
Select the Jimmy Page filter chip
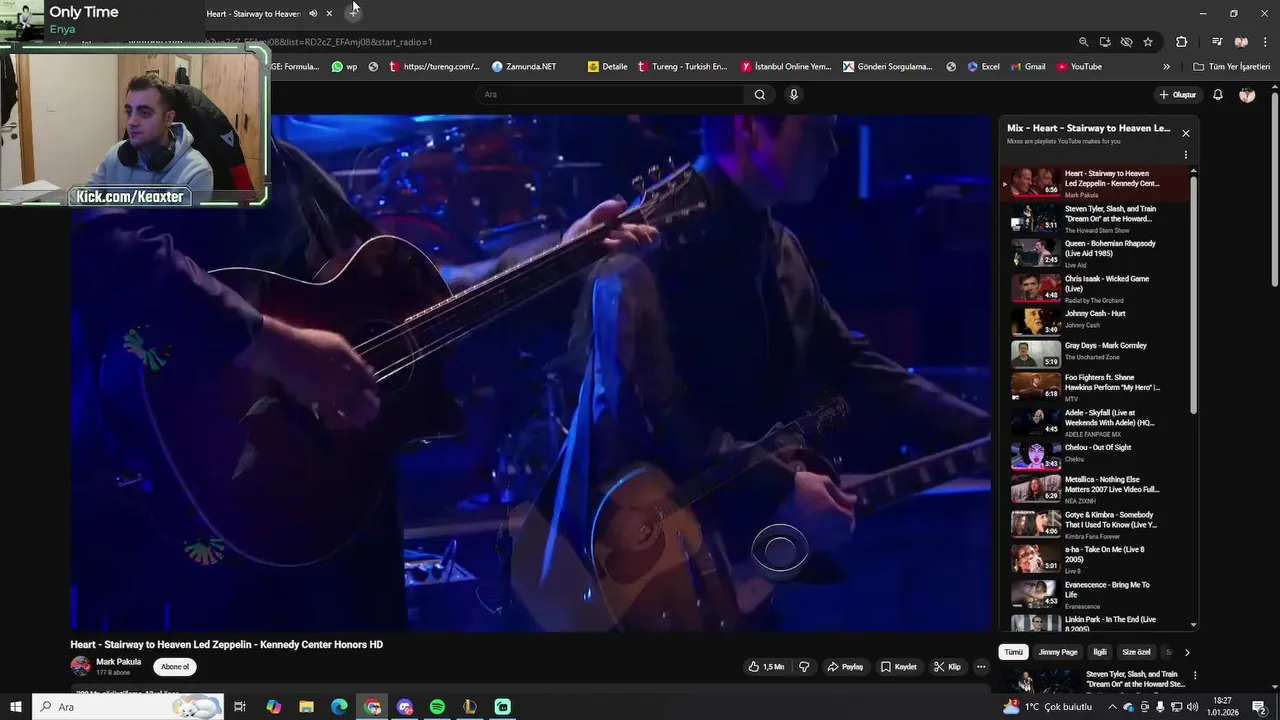coord(1057,652)
